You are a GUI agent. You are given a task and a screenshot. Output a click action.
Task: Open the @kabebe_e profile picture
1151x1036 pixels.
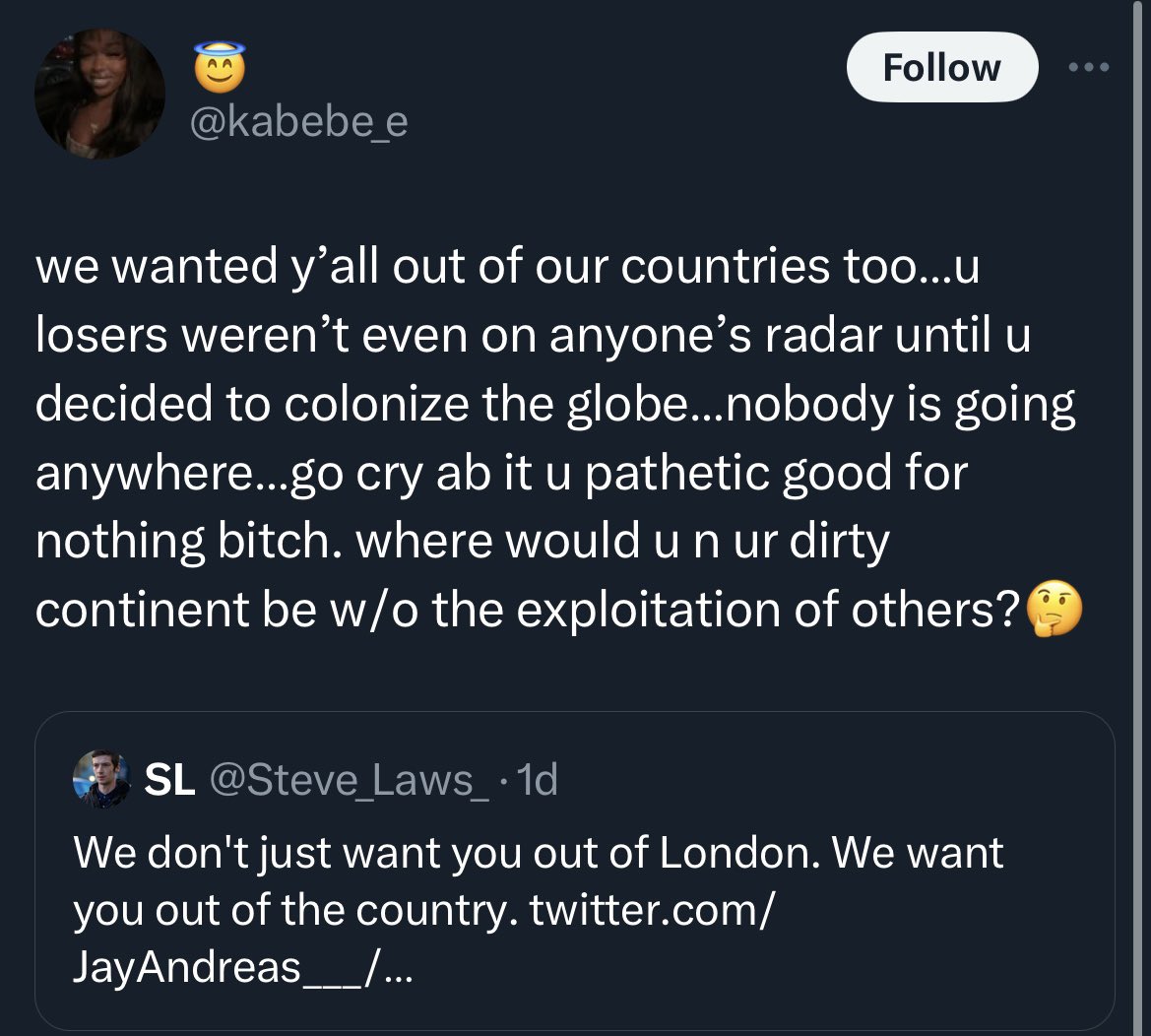pyautogui.click(x=100, y=94)
